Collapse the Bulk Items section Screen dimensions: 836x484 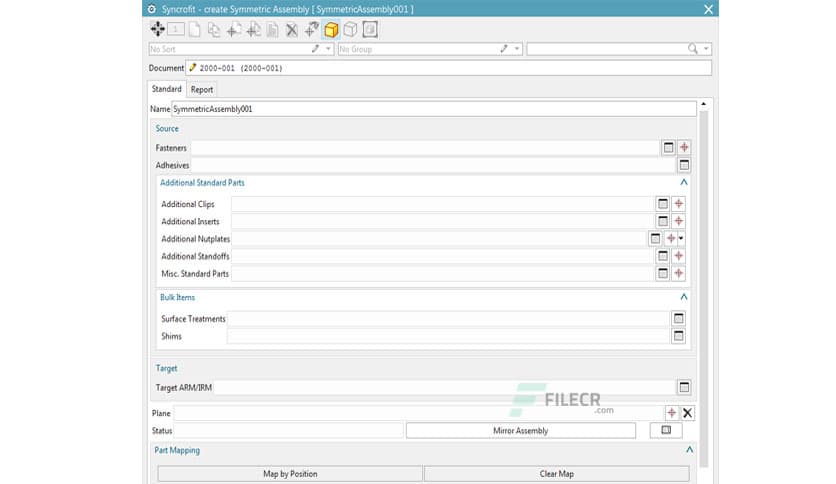[684, 297]
